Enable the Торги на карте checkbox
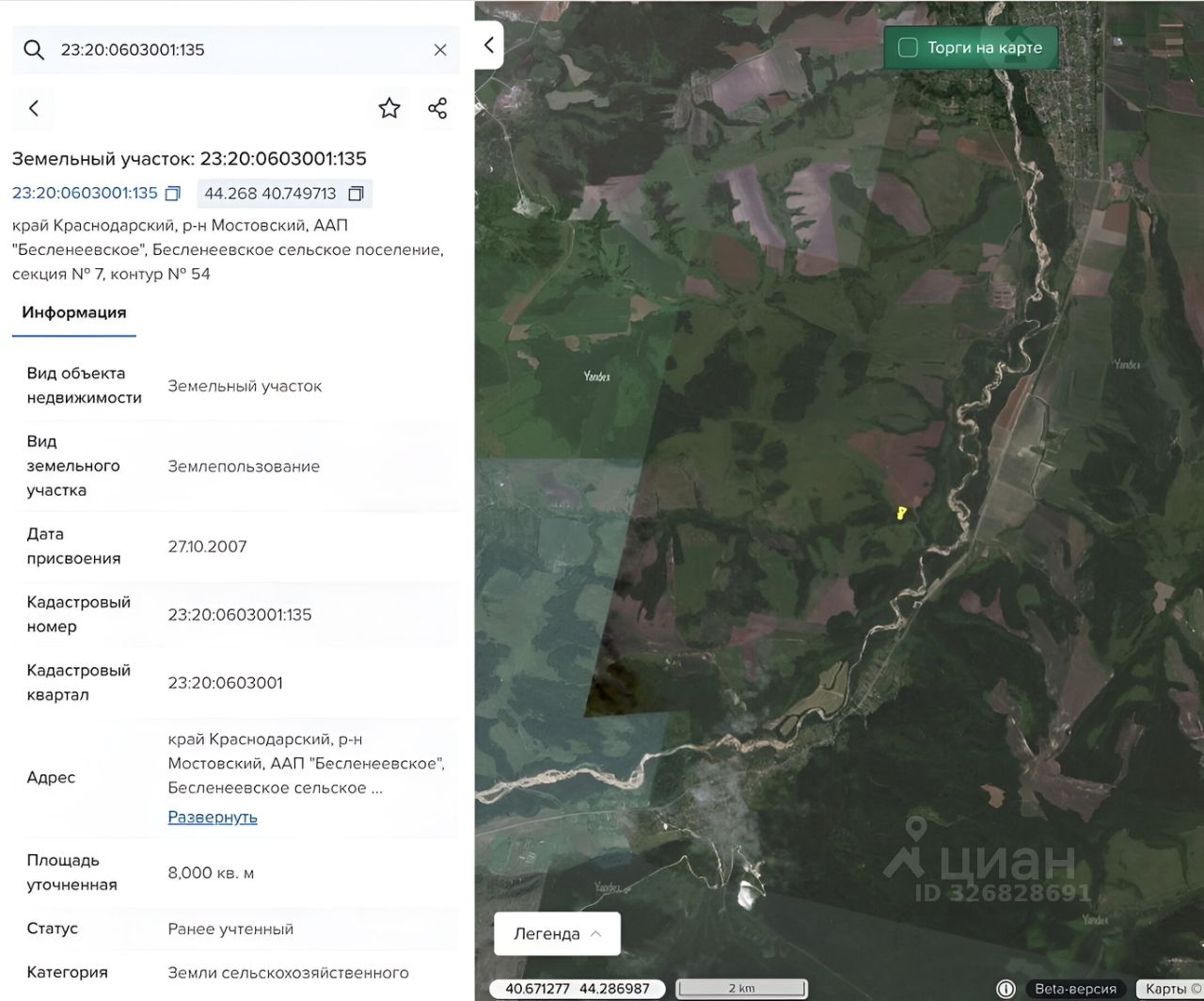Viewport: 1204px width, 1001px height. (908, 48)
